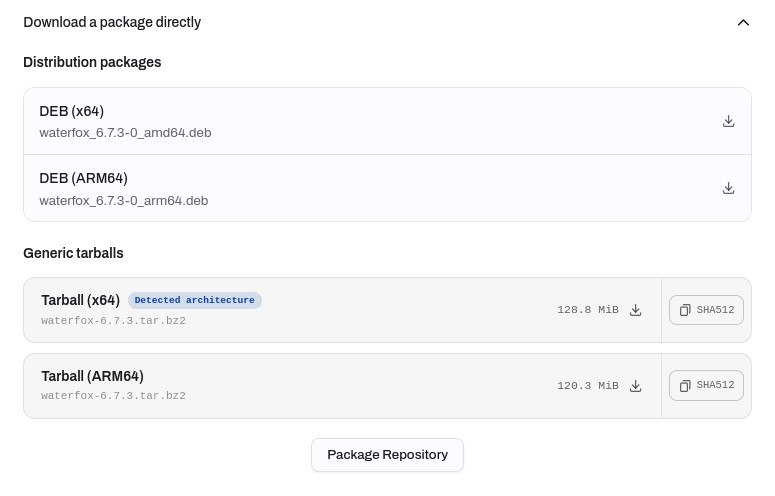775x496 pixels.
Task: Download the Tarball (x64) via arrow icon
Action: [x=636, y=310]
